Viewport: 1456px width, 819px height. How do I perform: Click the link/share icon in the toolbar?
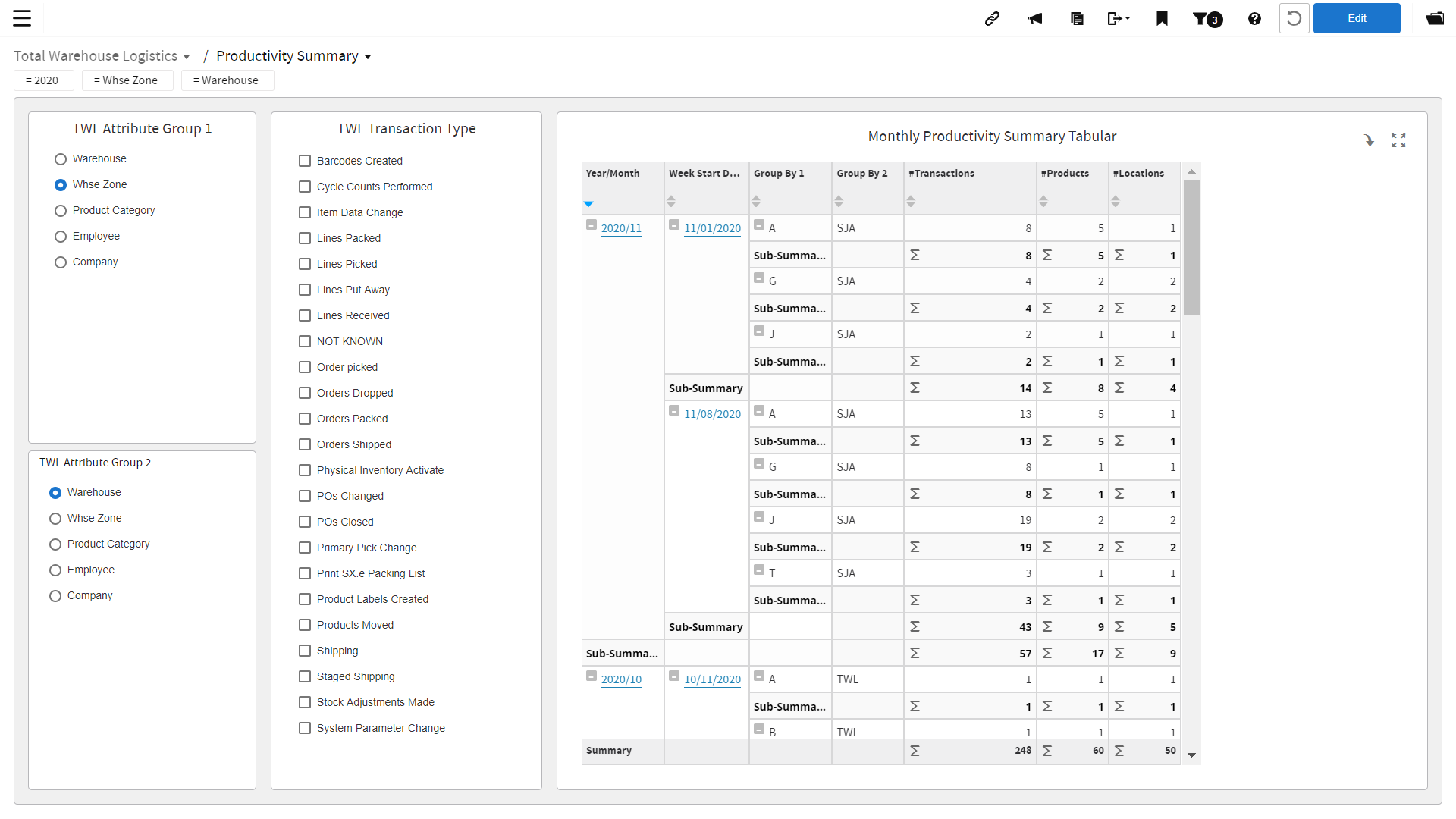[x=992, y=18]
